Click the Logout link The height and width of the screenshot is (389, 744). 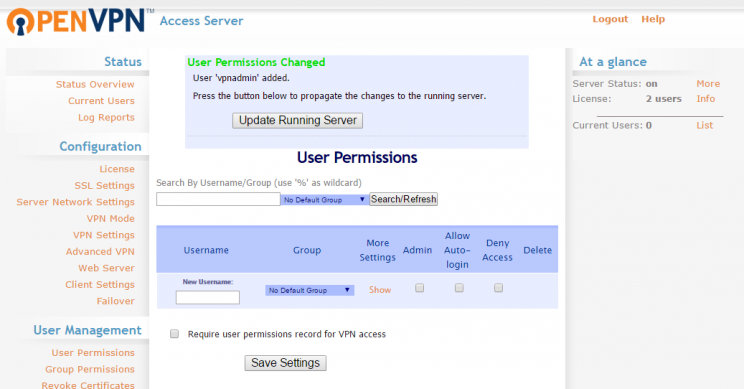610,19
